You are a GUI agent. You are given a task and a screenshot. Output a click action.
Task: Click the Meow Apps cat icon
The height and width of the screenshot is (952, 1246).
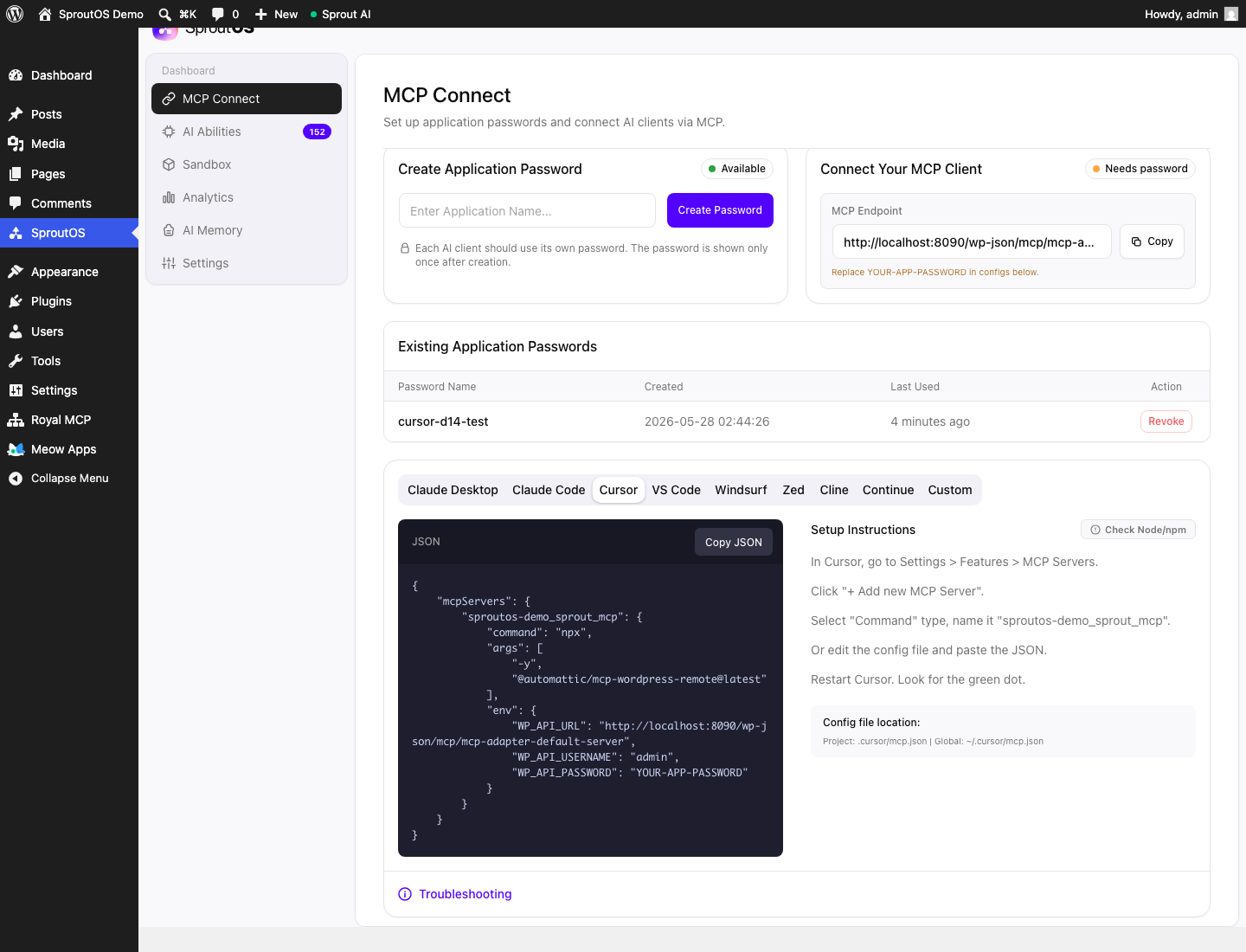(16, 449)
